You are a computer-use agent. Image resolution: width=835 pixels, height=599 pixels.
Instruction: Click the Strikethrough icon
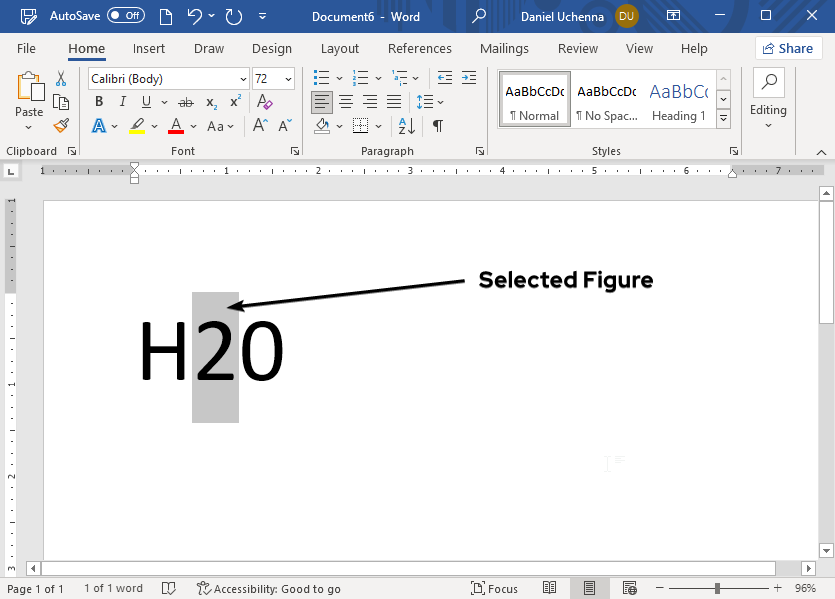(185, 102)
